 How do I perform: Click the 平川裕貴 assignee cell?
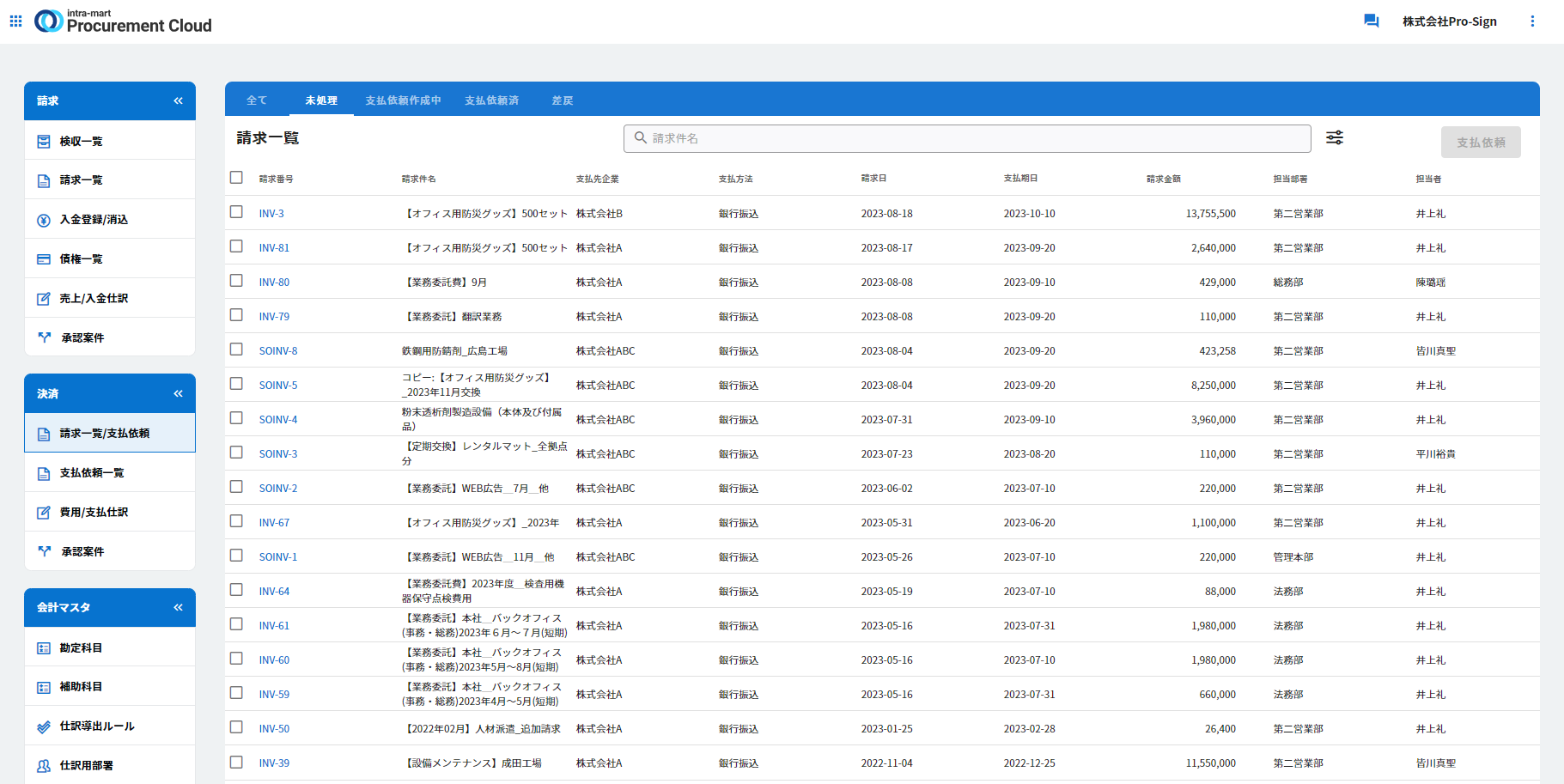tap(1436, 454)
